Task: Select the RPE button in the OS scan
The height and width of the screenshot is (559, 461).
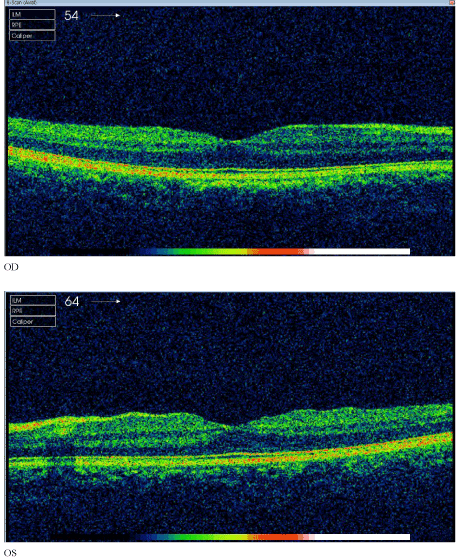Action: click(x=33, y=311)
